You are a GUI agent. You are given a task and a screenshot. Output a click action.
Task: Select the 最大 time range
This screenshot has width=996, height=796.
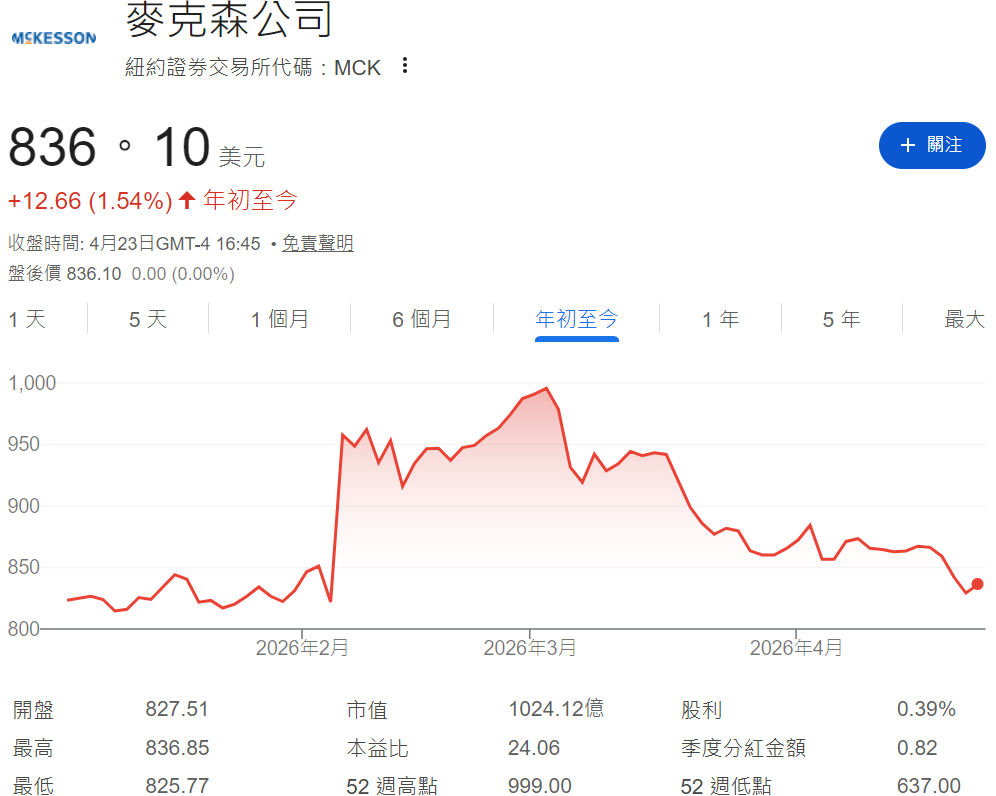(x=962, y=318)
